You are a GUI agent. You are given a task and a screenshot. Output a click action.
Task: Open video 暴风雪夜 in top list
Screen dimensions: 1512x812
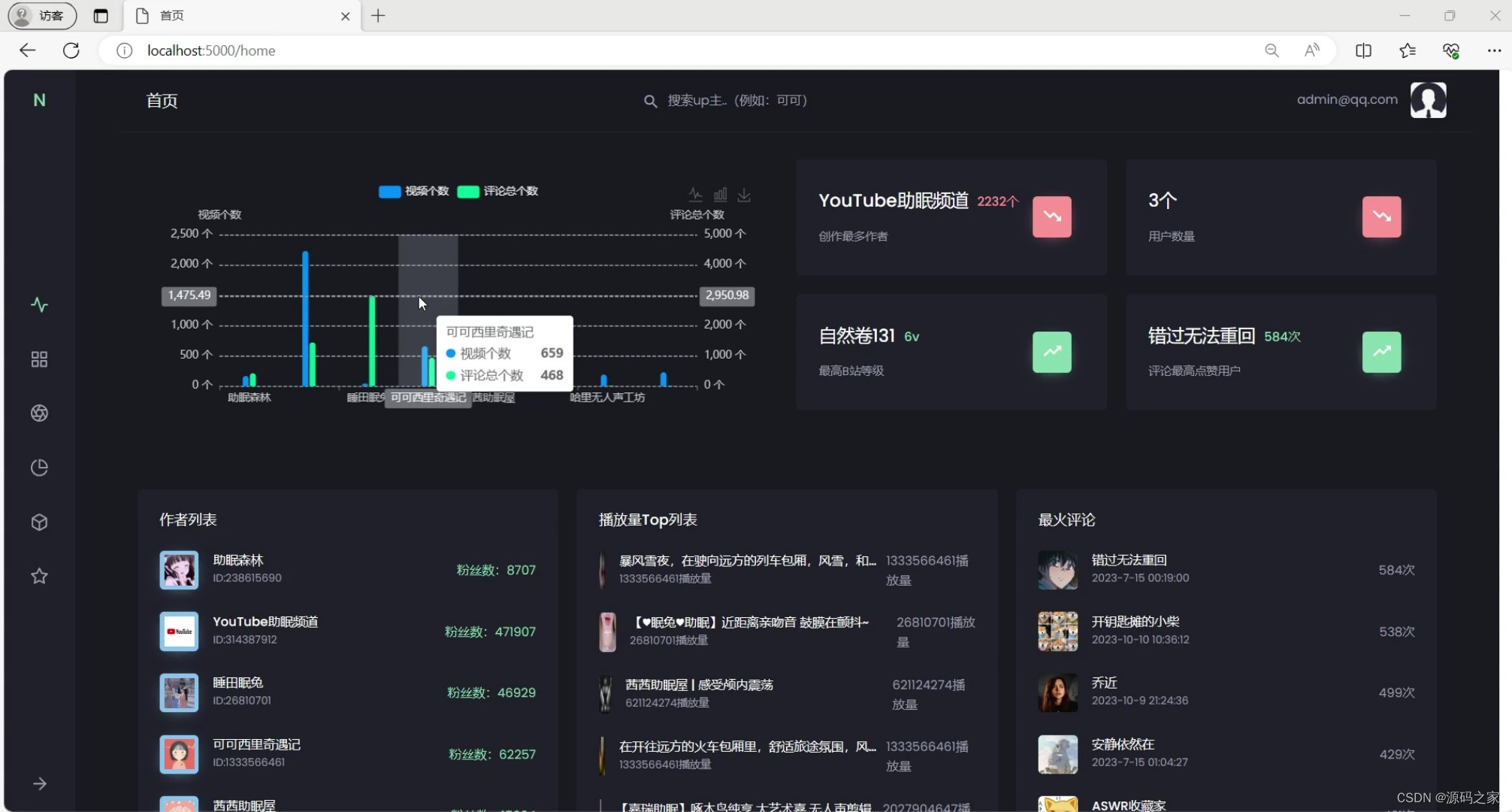point(748,560)
